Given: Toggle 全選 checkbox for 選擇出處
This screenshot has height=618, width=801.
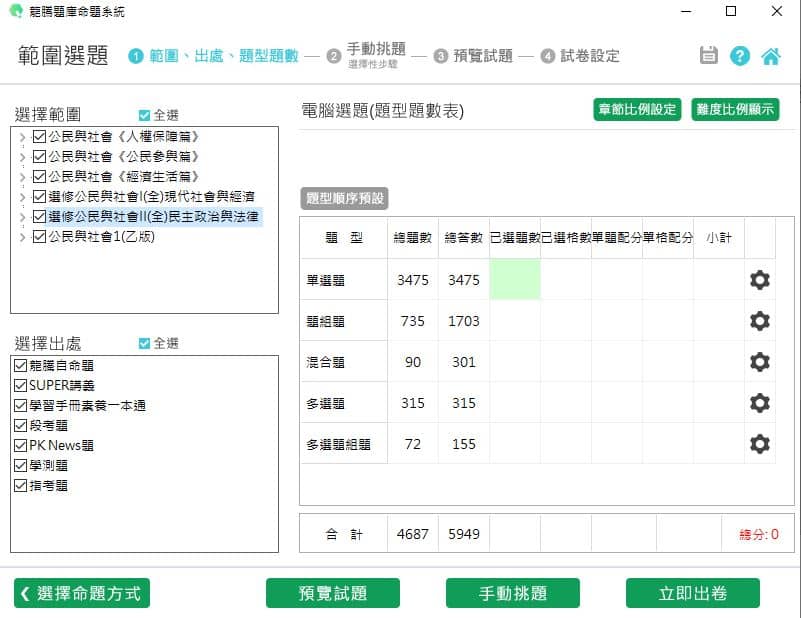Looking at the screenshot, I should (144, 343).
